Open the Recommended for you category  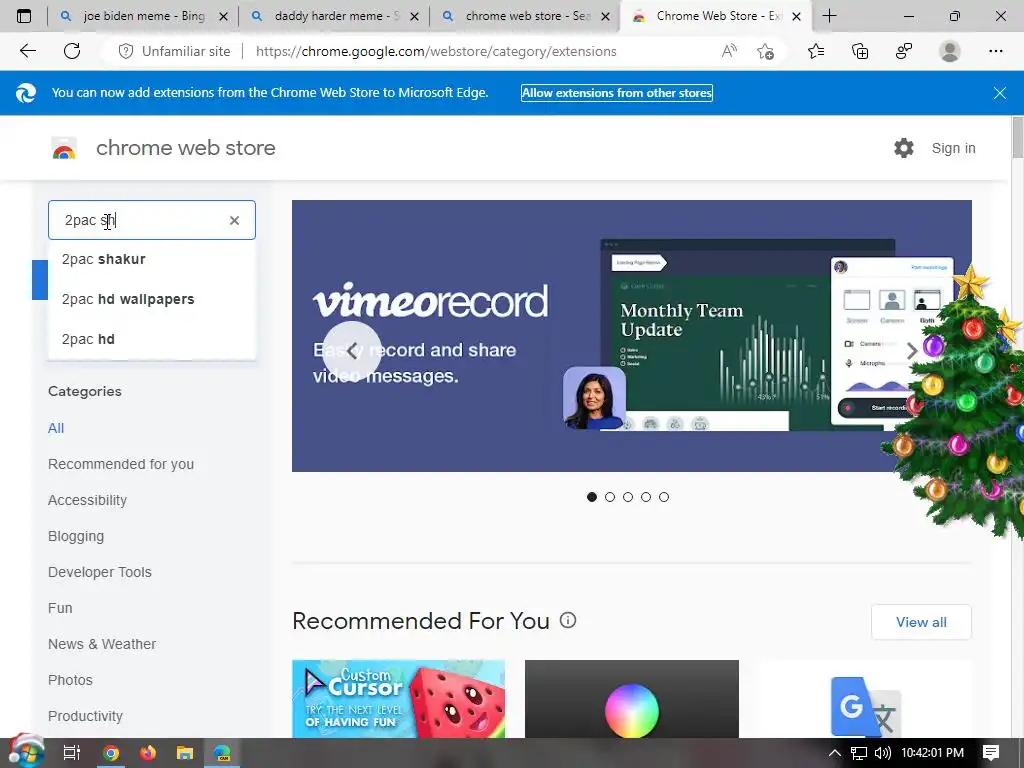click(121, 464)
